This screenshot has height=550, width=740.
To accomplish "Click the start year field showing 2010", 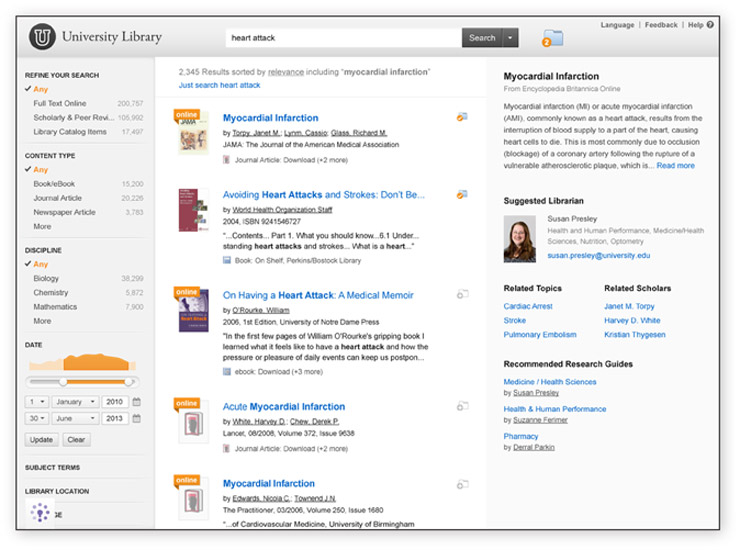I will 115,402.
